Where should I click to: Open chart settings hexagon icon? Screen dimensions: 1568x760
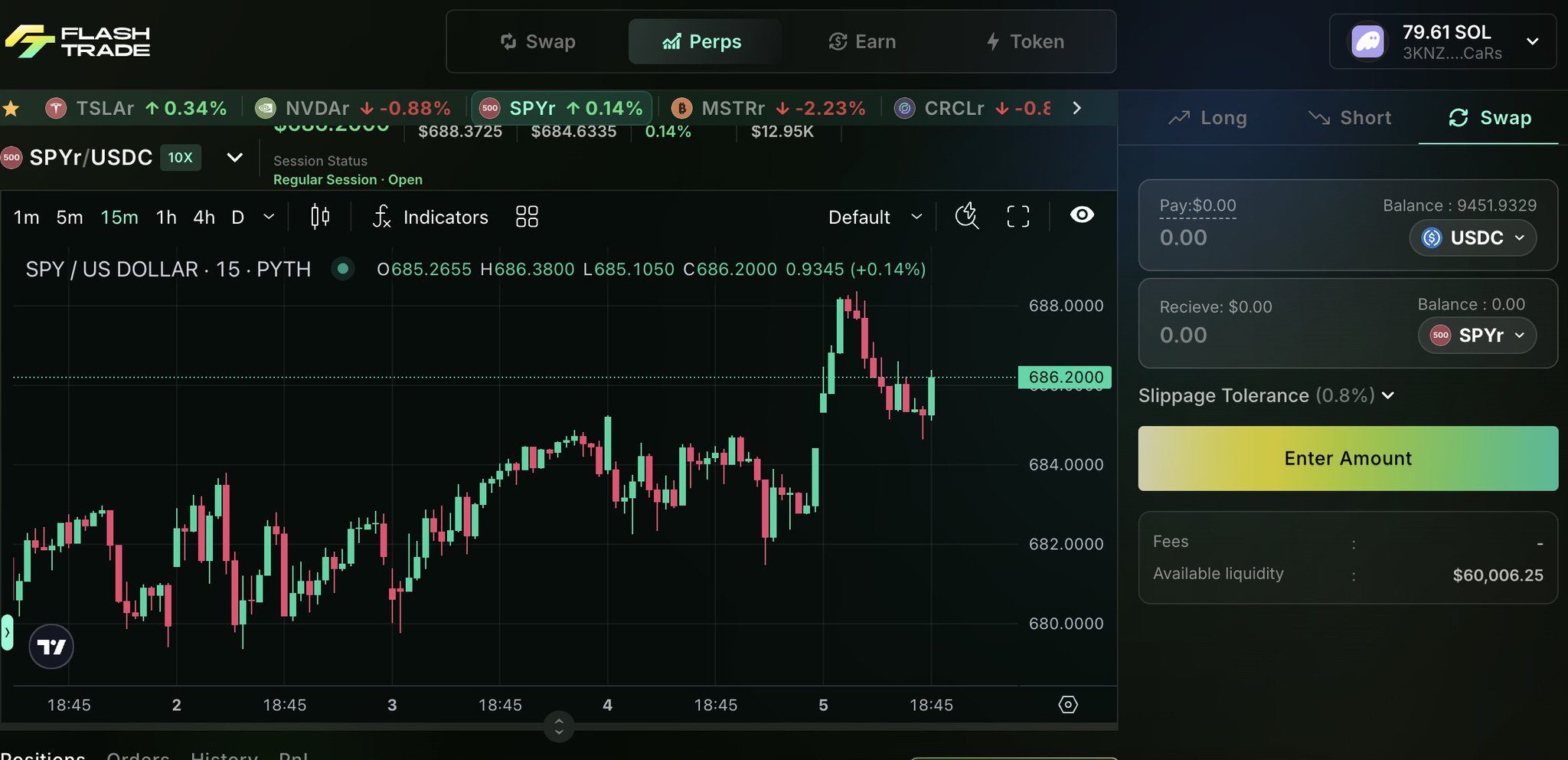[x=1068, y=705]
